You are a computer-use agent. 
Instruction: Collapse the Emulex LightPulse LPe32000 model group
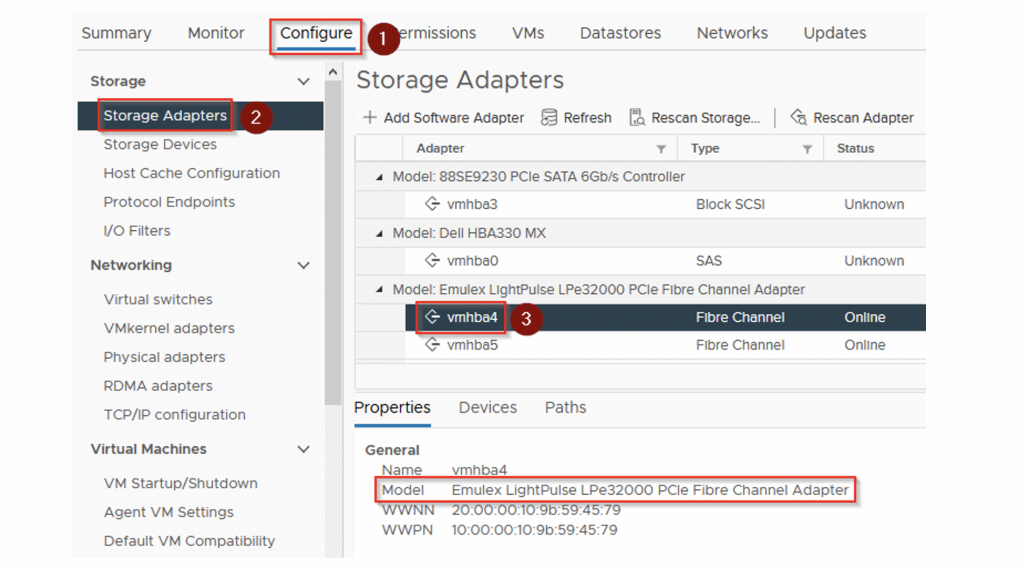tap(379, 289)
